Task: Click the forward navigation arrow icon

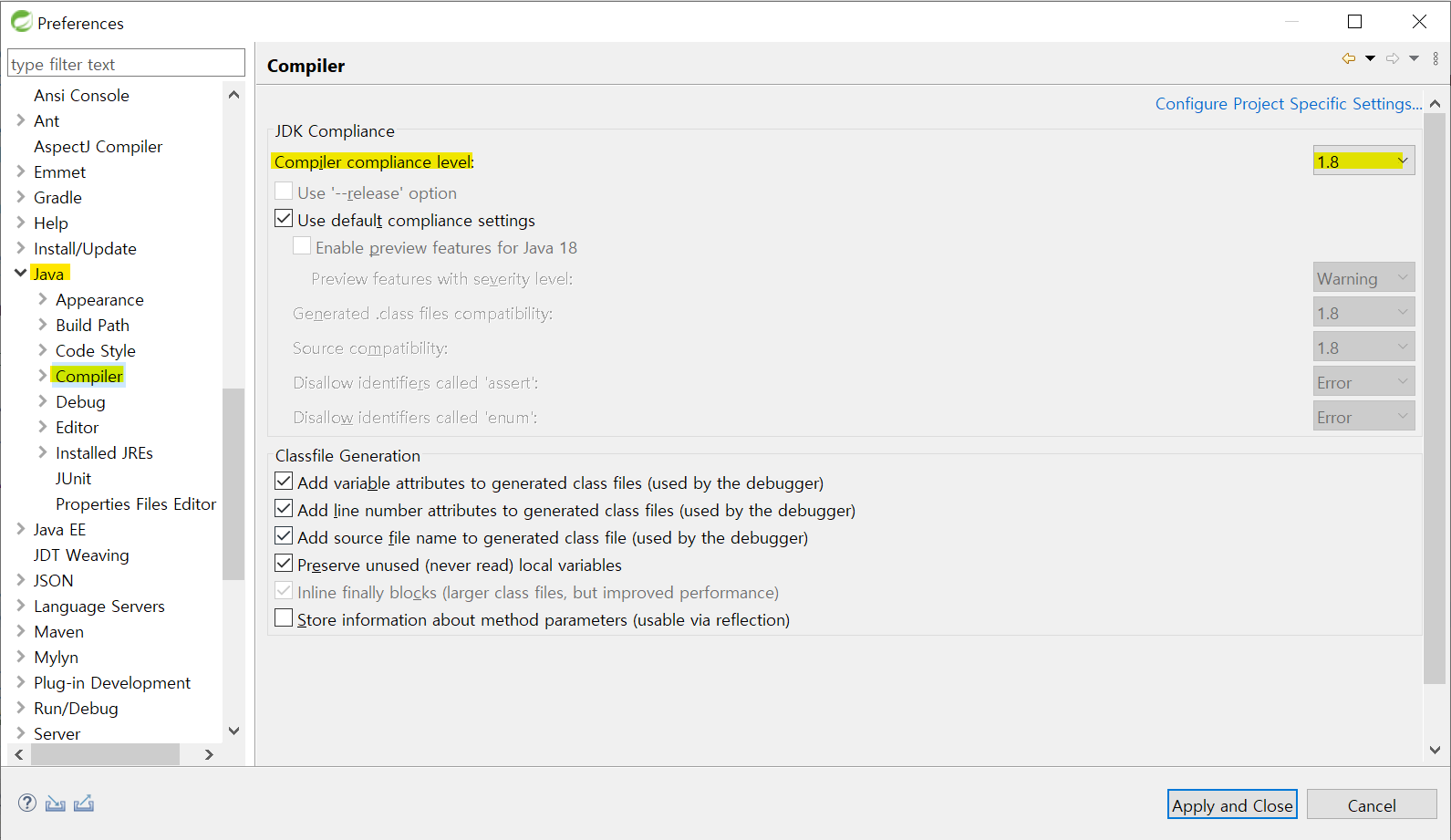Action: coord(1393,58)
